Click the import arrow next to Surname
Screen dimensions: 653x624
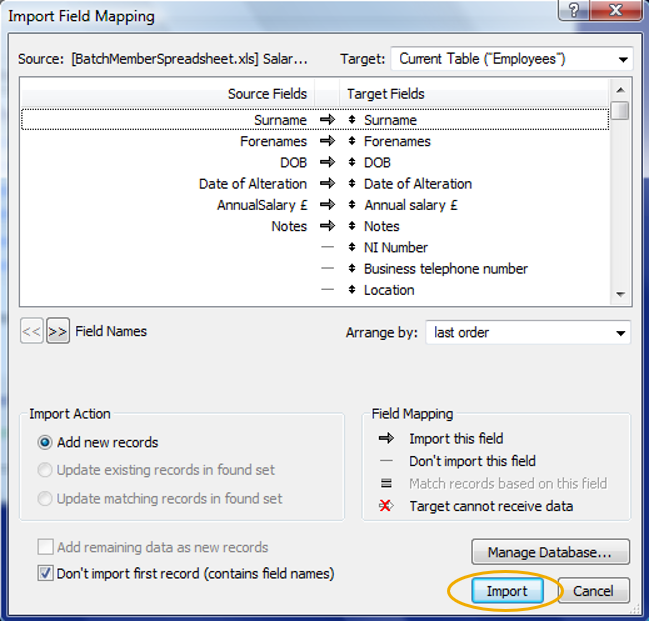[x=327, y=120]
